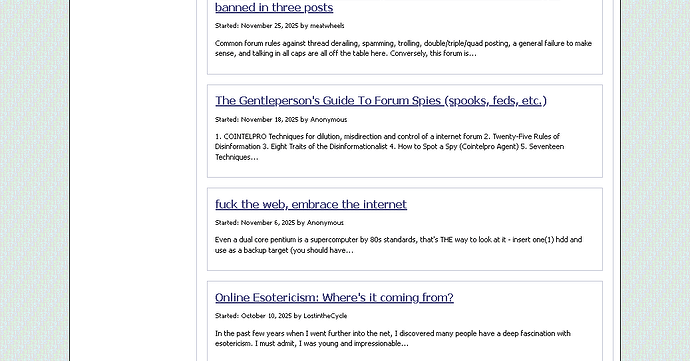Click 'Started: November 18, 2025 by Anonymous' line
This screenshot has height=361, width=690.
click(281, 119)
